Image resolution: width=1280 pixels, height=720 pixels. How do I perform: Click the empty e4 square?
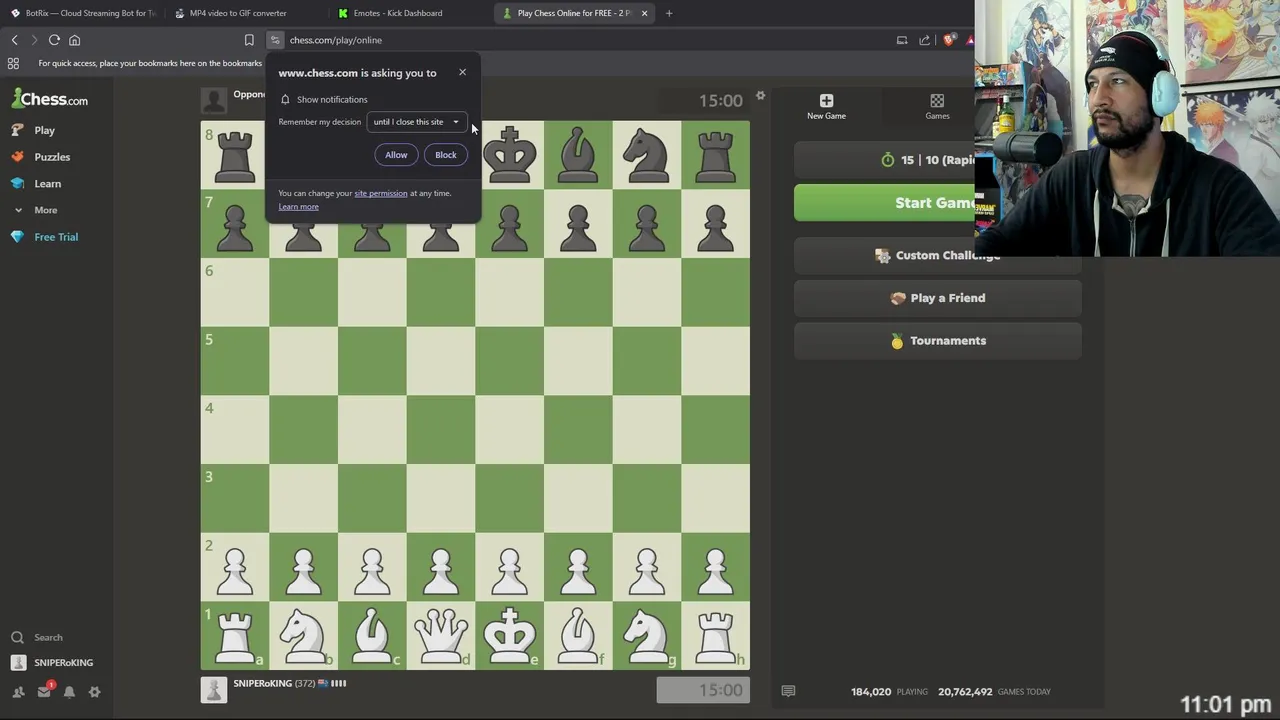(x=510, y=430)
